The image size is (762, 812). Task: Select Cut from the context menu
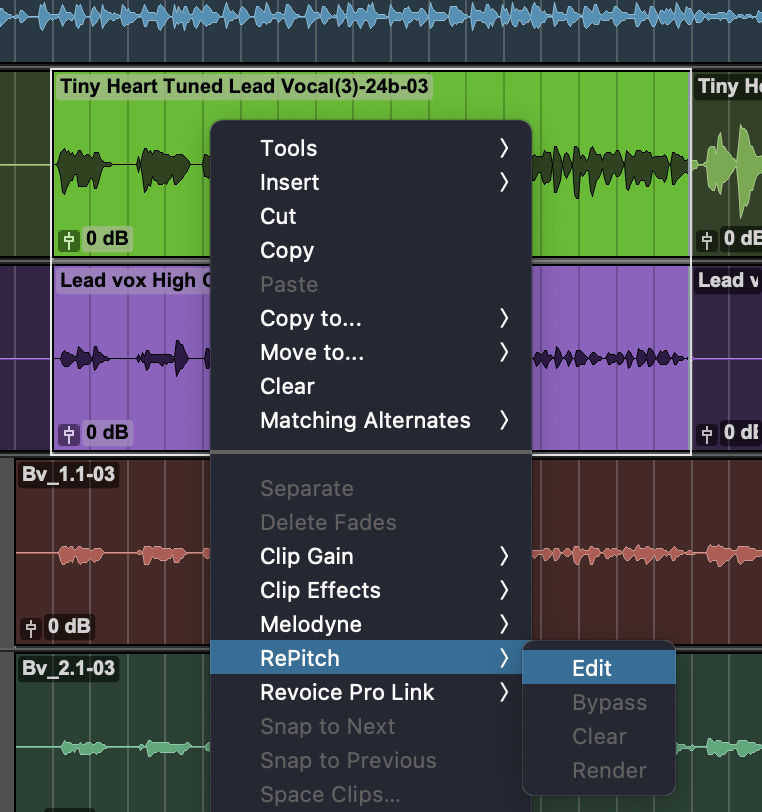(278, 216)
